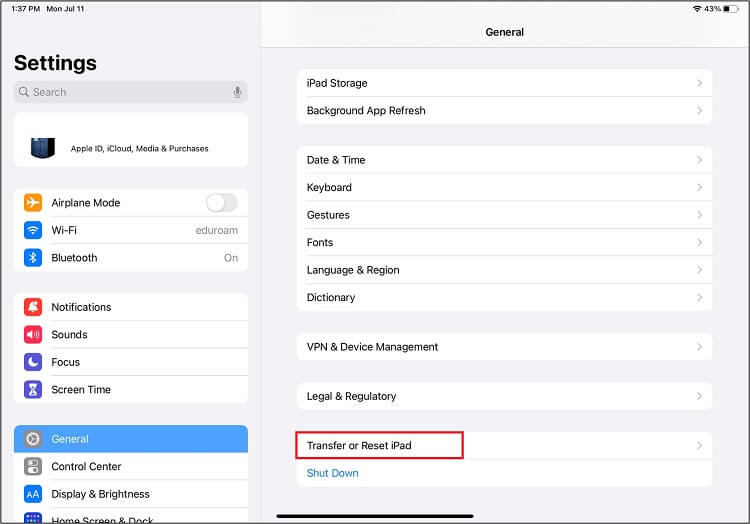
Task: Tap the Apple ID profile picture
Action: pos(43,148)
